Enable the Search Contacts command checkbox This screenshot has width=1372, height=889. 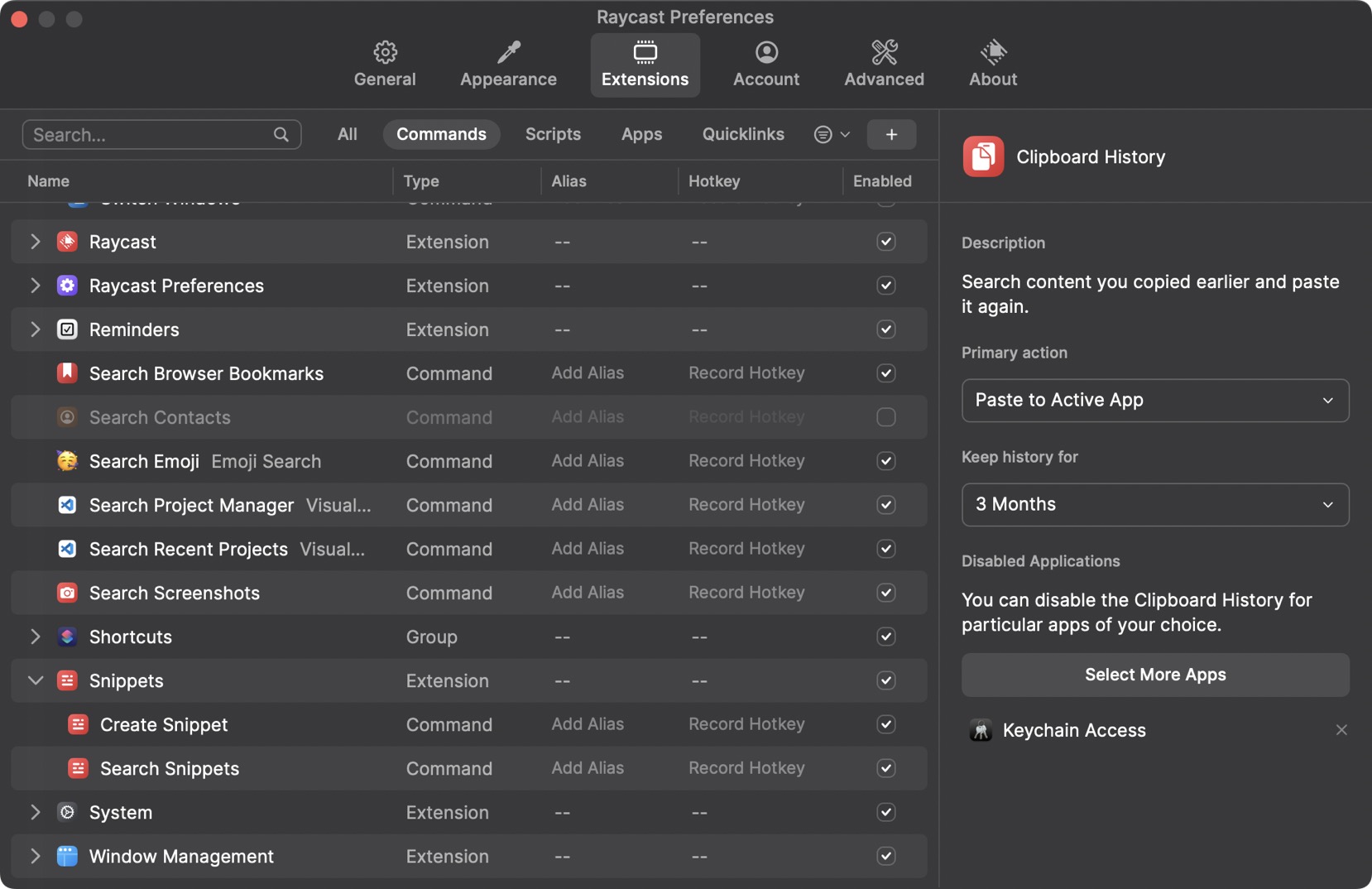pyautogui.click(x=885, y=417)
